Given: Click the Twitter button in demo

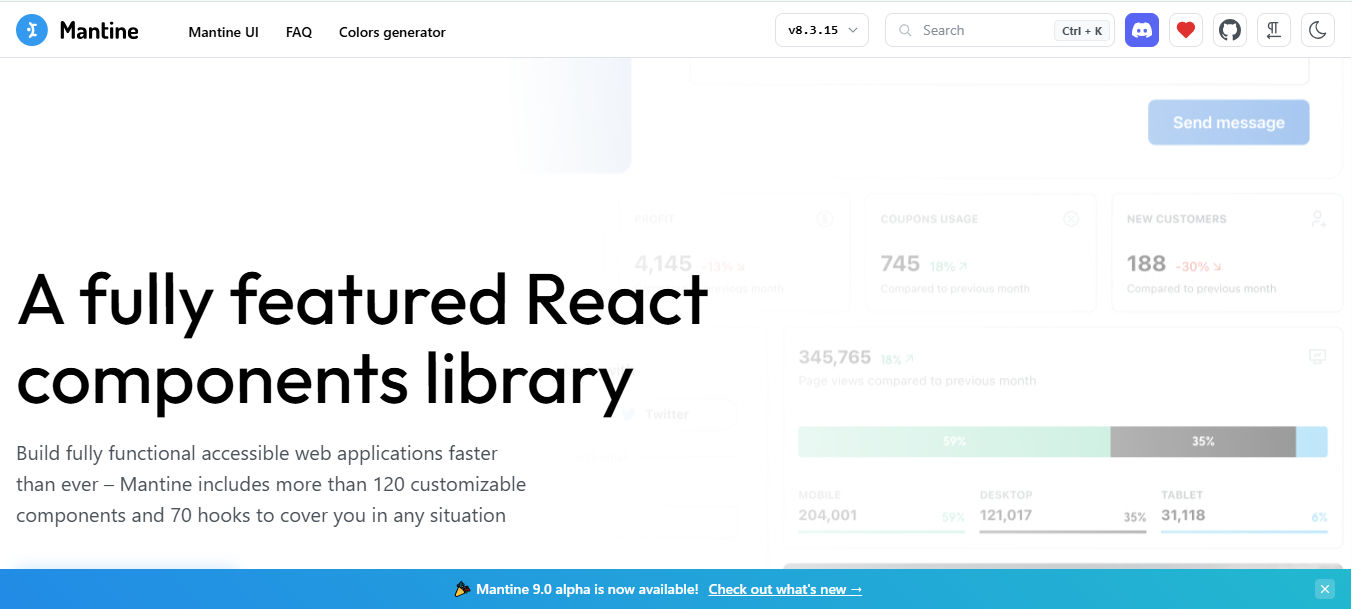Looking at the screenshot, I should (x=667, y=414).
